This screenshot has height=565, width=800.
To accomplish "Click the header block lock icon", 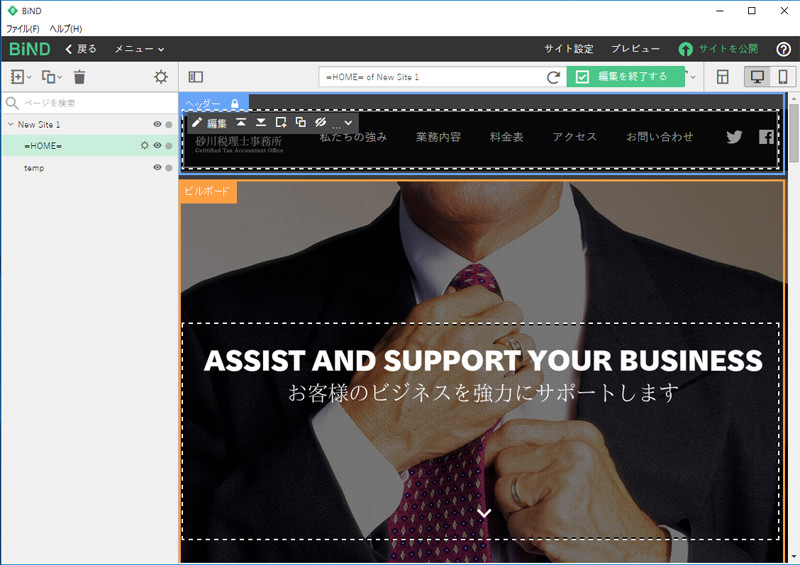I will (234, 104).
